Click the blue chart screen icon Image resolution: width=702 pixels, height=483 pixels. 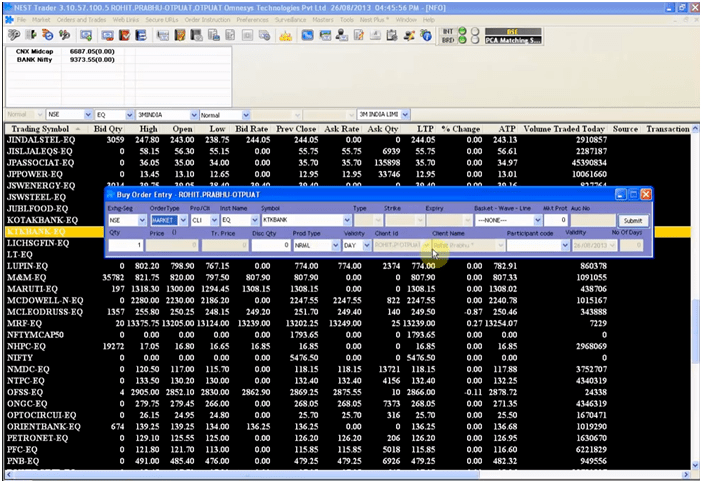click(x=307, y=35)
